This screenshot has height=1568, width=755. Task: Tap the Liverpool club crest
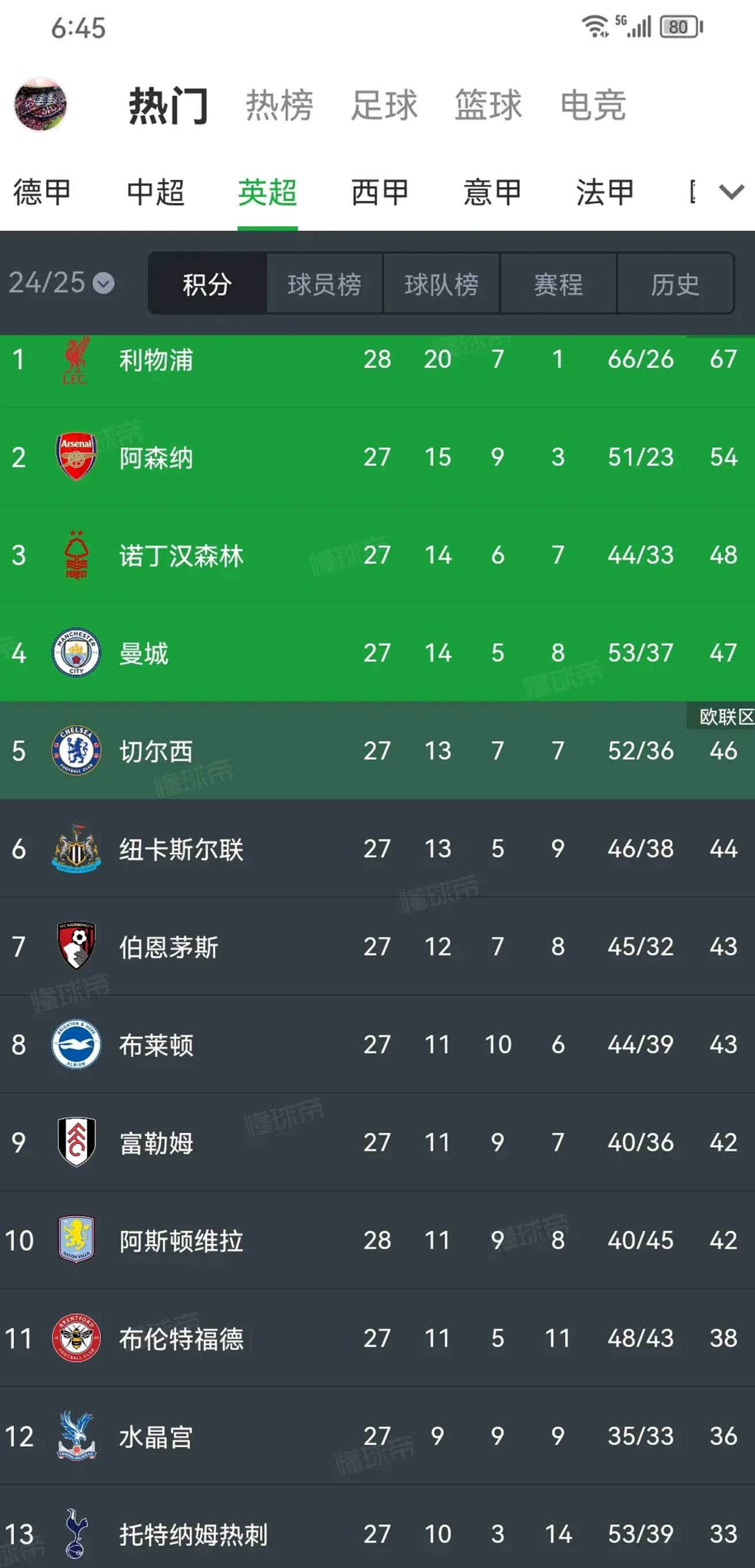pyautogui.click(x=75, y=360)
